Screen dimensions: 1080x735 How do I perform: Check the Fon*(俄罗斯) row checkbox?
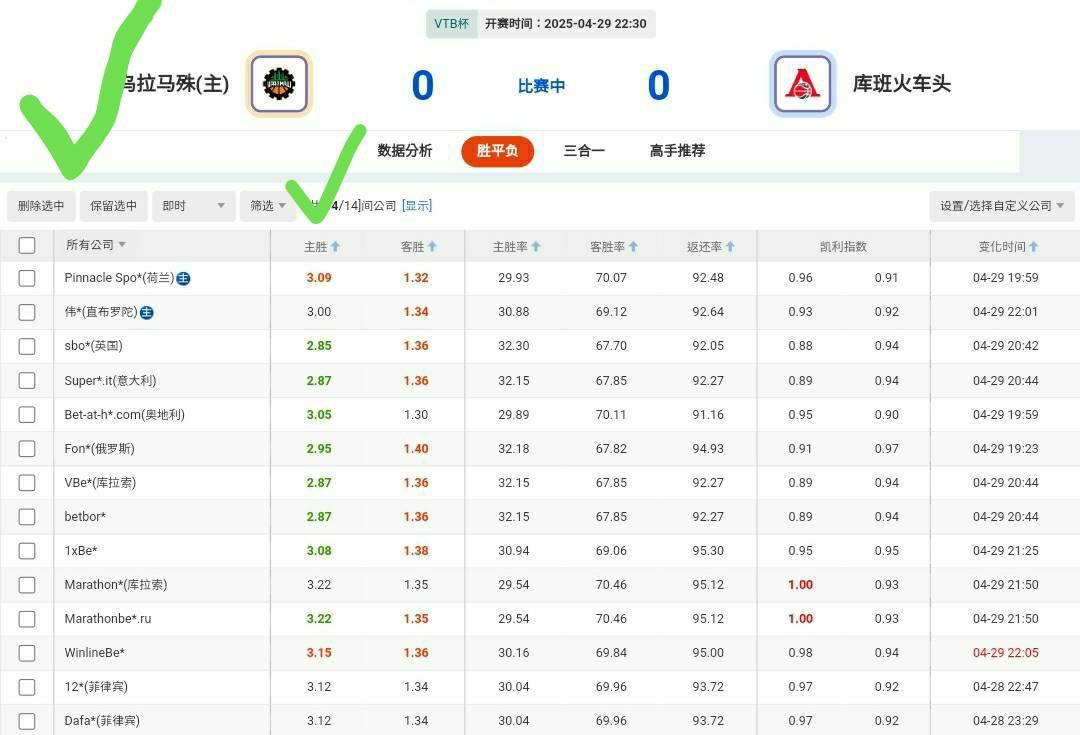tap(27, 448)
